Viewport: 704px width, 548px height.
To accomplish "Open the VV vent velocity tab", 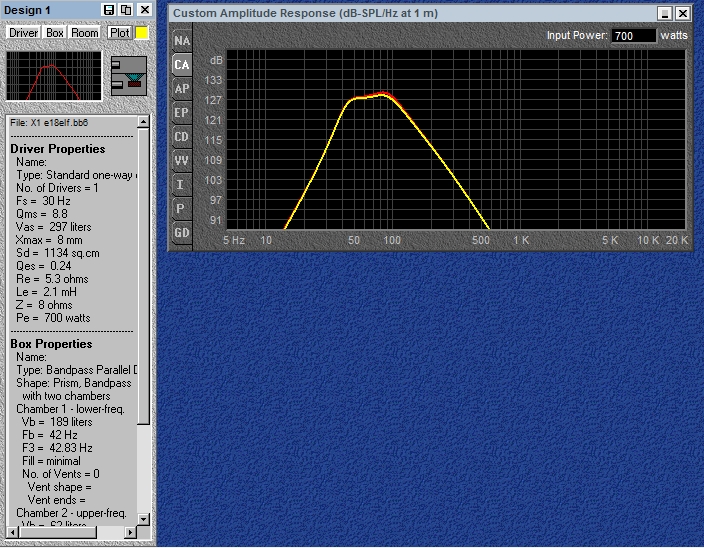I will tap(182, 161).
